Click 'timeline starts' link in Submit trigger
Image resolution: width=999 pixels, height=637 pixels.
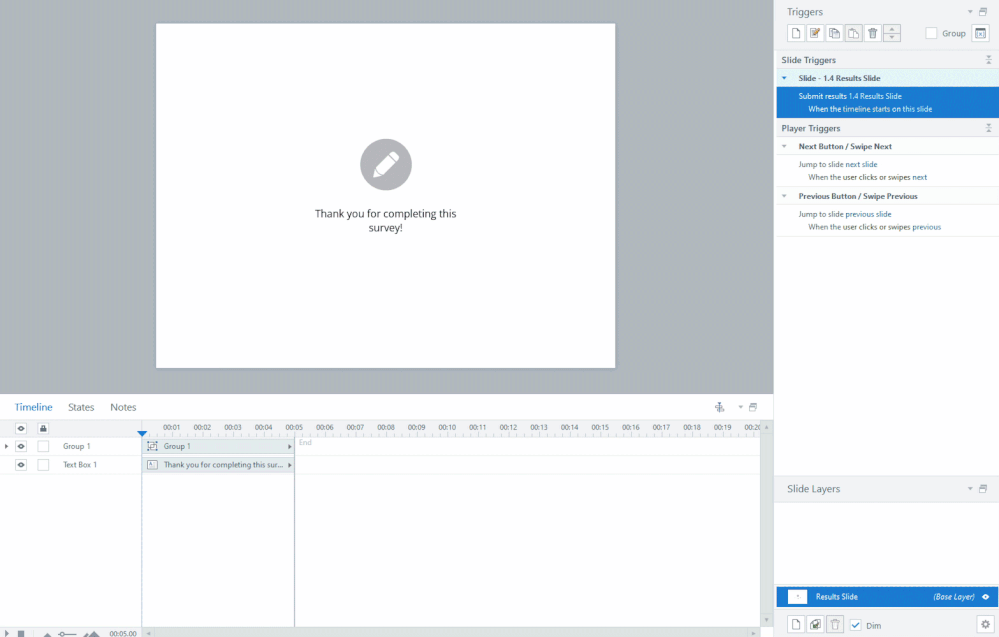[x=866, y=110]
